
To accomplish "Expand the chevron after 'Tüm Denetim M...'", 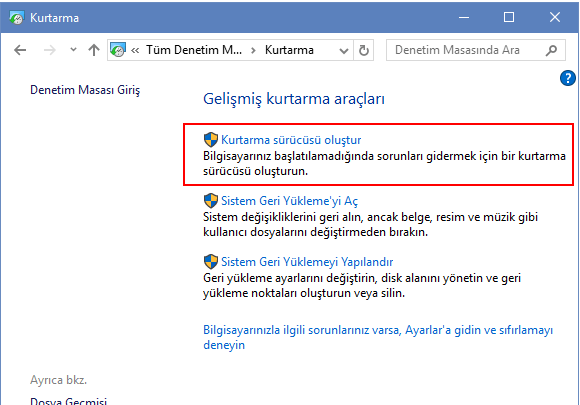I will 253,50.
